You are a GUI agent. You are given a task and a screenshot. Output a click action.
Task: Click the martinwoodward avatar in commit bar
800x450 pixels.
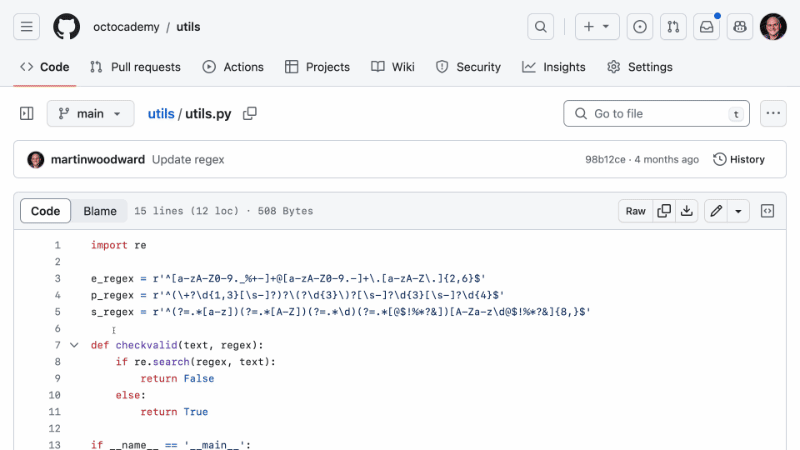[x=36, y=160]
